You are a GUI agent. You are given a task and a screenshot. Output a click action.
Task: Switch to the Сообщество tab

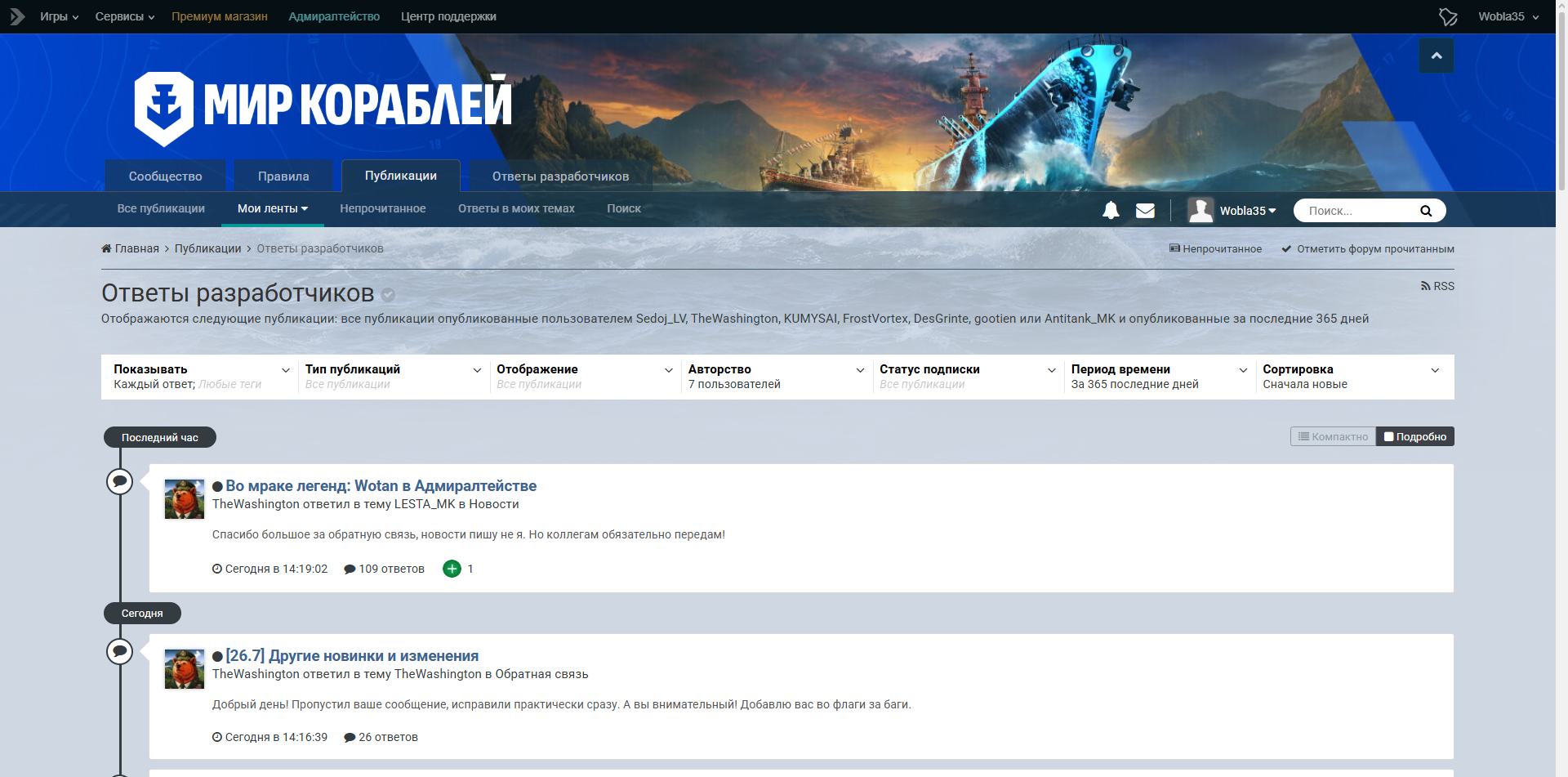tap(165, 176)
